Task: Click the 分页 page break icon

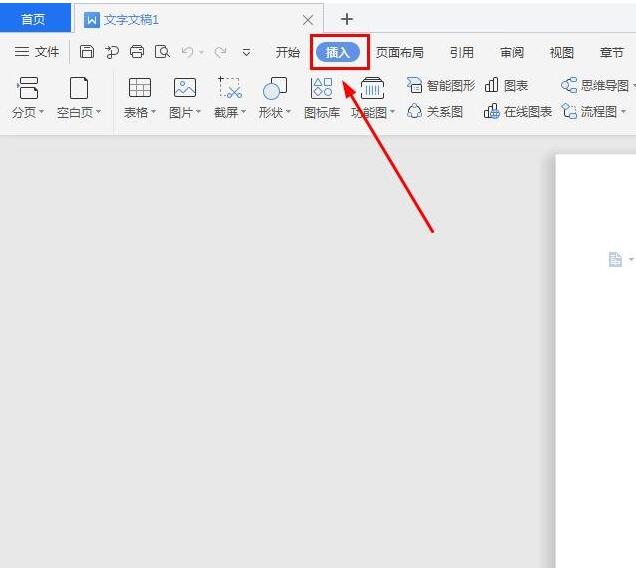Action: pos(28,88)
